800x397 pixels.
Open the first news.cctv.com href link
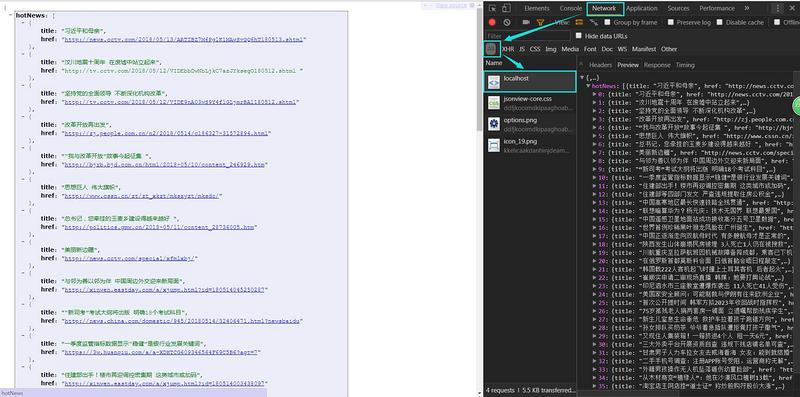click(184, 39)
